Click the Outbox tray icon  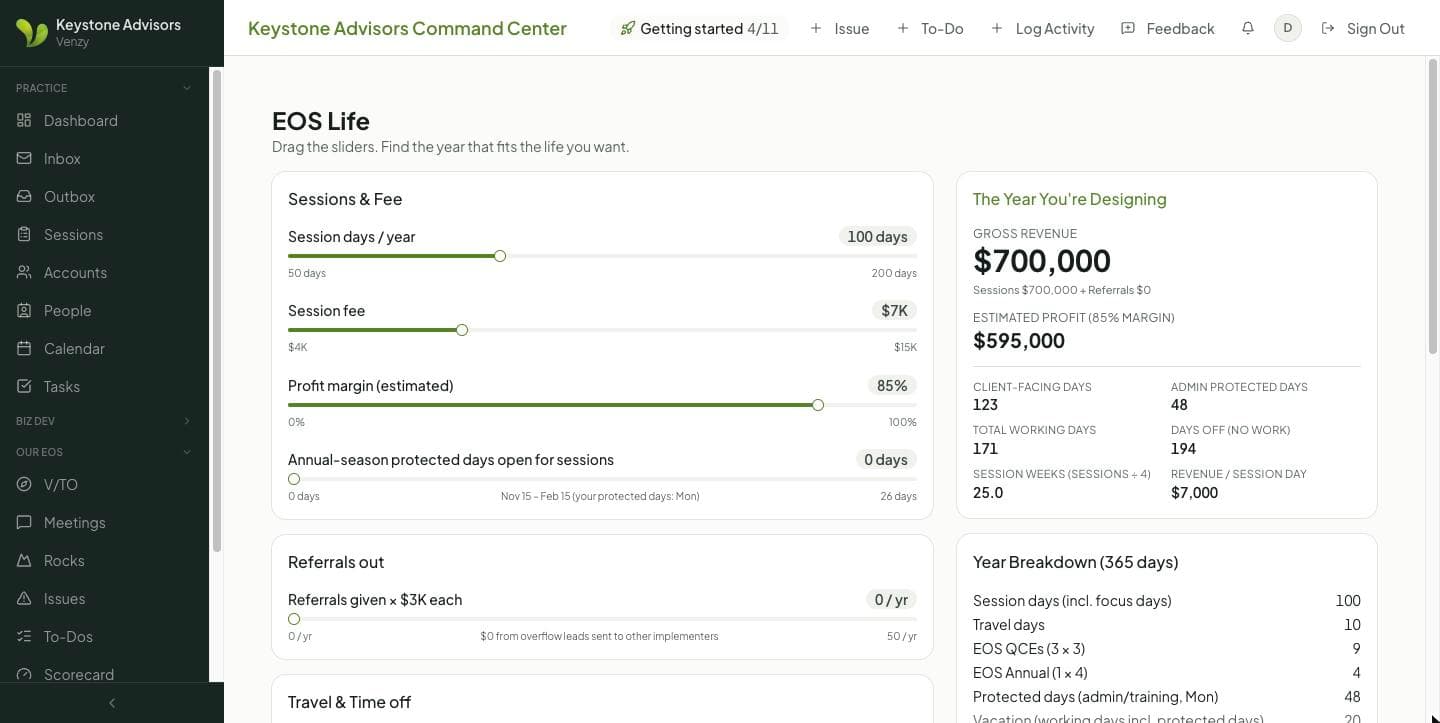tap(24, 196)
